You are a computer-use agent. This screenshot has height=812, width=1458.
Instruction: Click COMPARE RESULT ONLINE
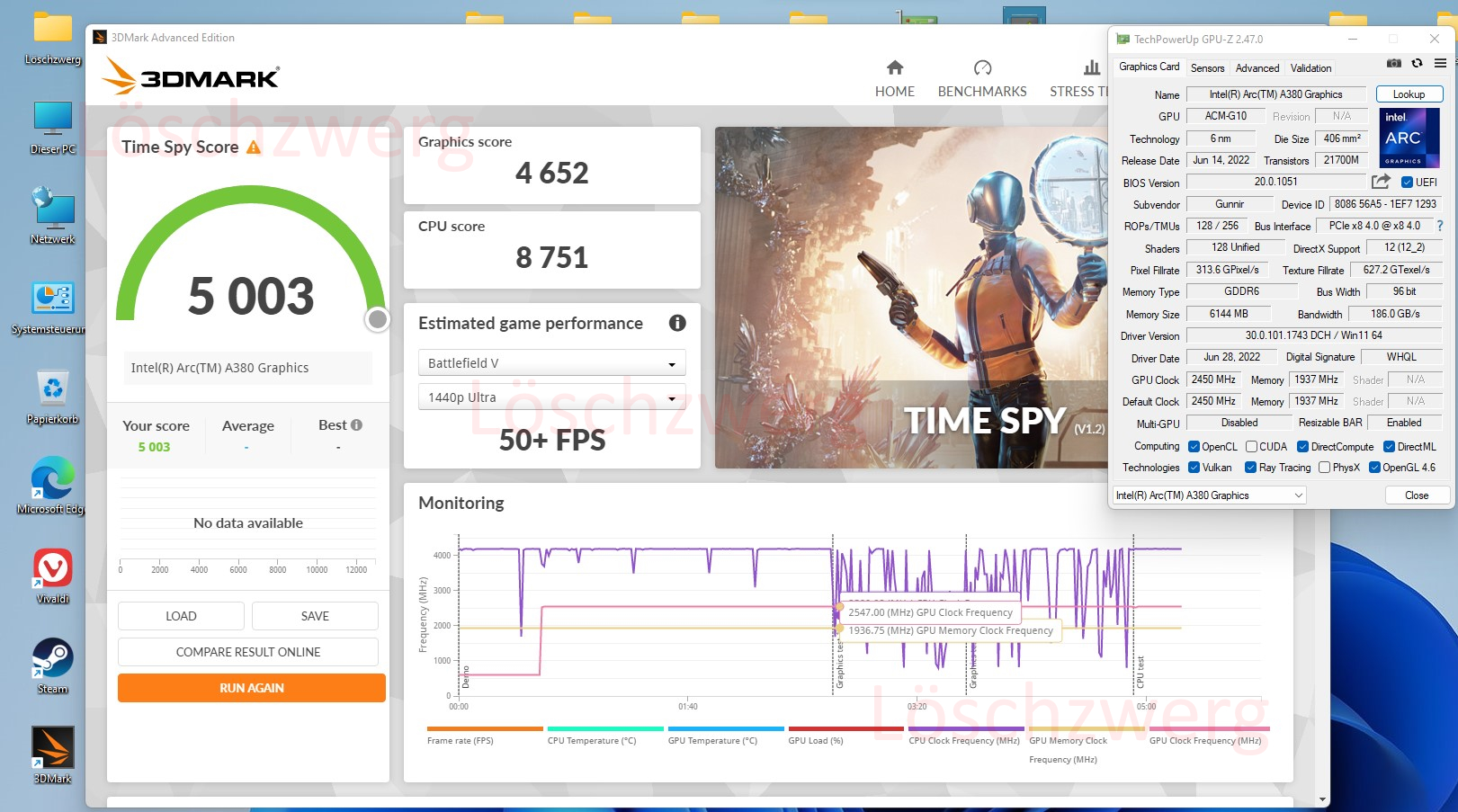coord(248,652)
